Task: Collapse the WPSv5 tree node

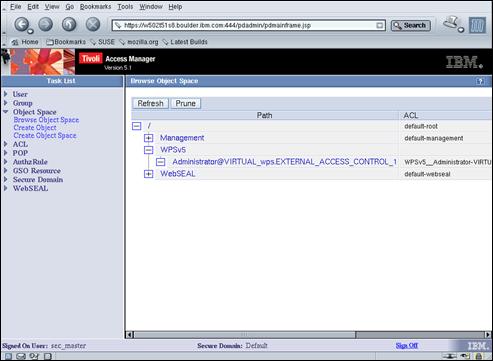Action: pos(149,150)
